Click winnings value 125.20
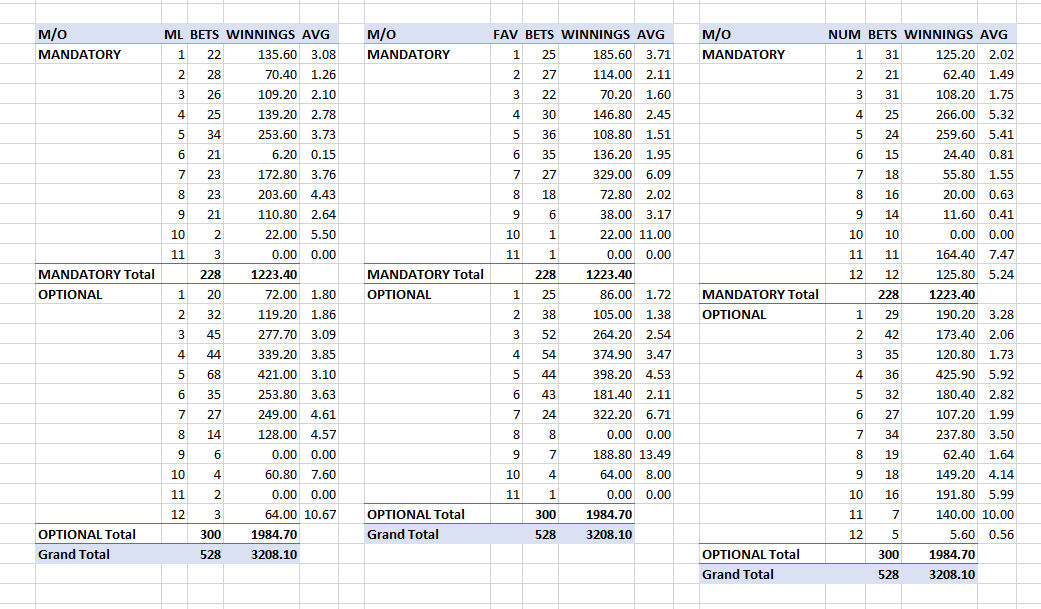The image size is (1041, 609). tap(955, 54)
